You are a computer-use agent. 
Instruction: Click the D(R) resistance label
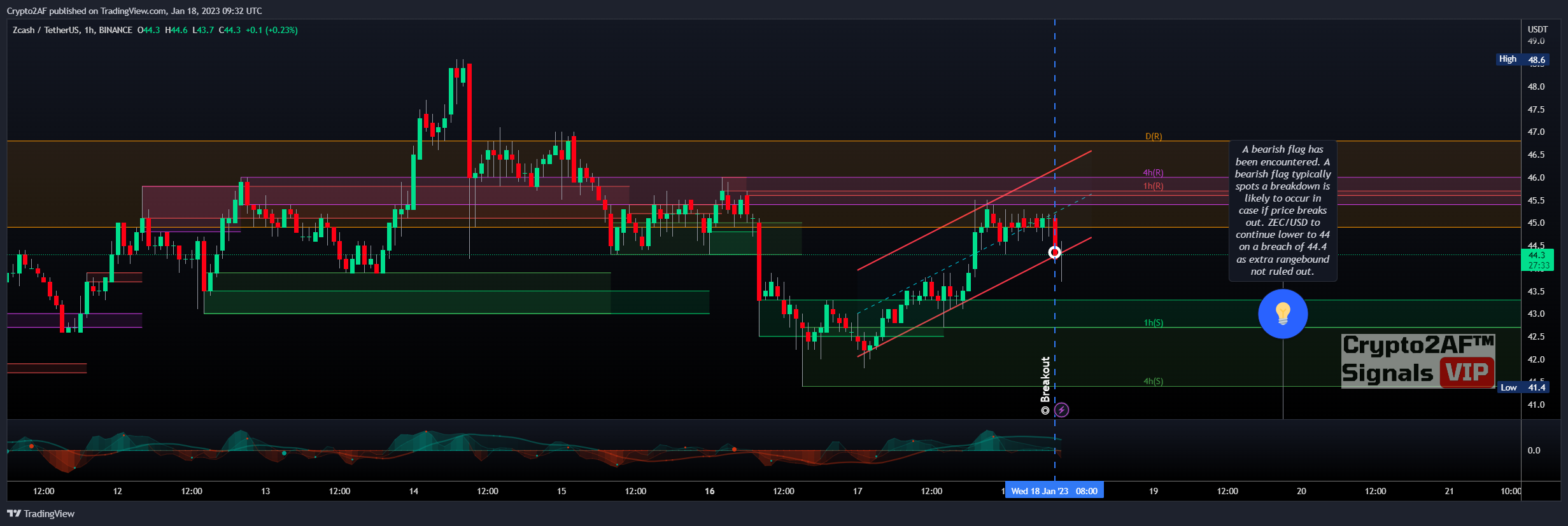point(1154,136)
